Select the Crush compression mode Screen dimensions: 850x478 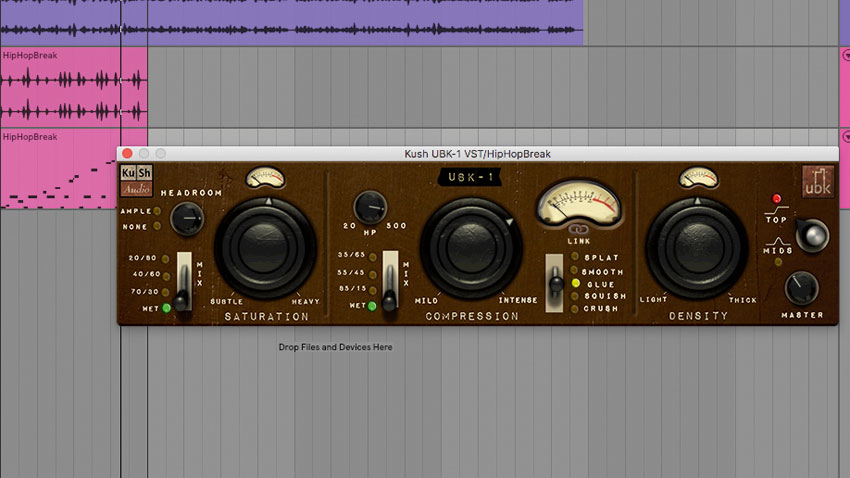click(574, 309)
